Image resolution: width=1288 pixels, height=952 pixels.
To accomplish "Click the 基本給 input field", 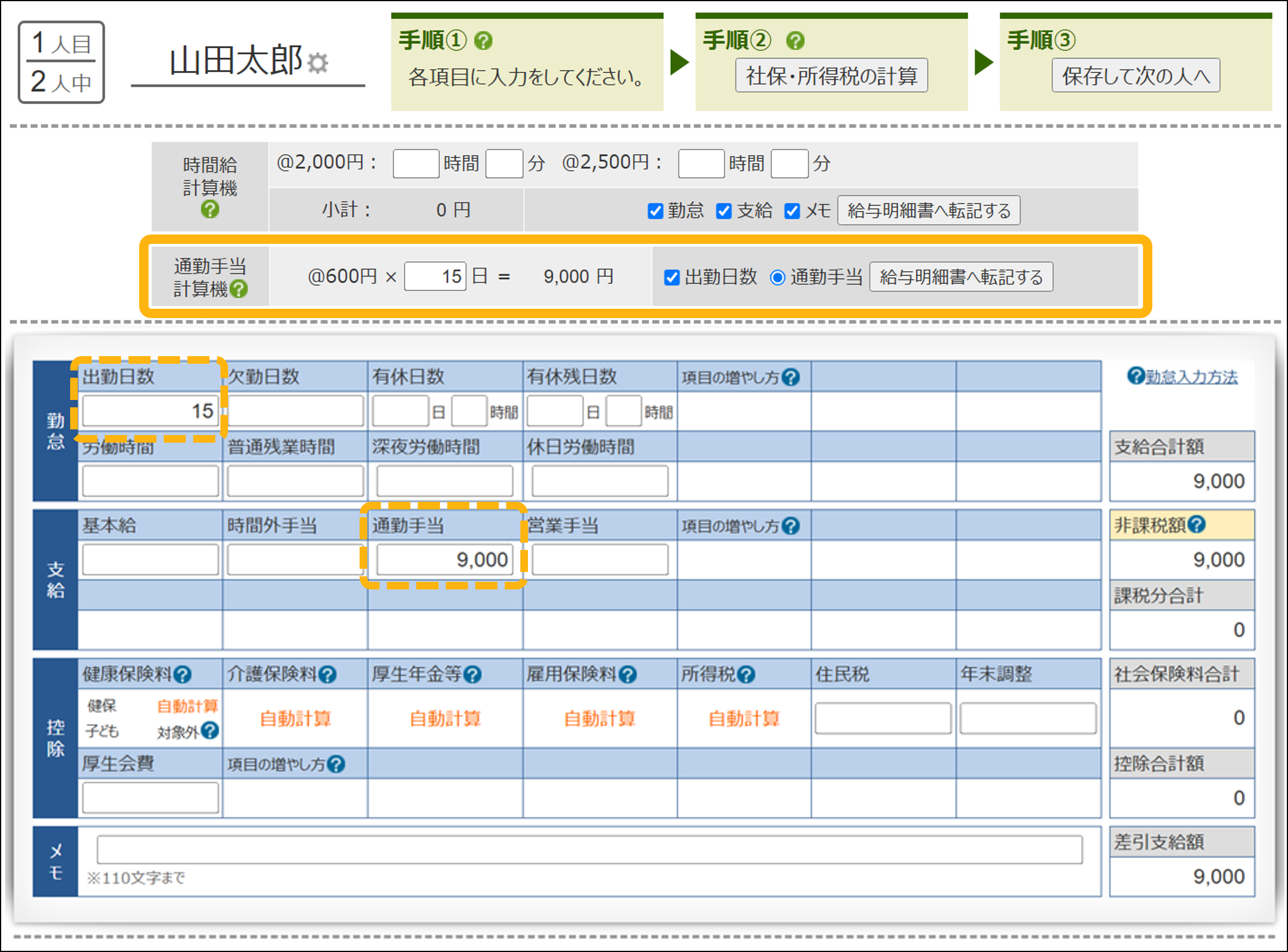I will coord(150,560).
